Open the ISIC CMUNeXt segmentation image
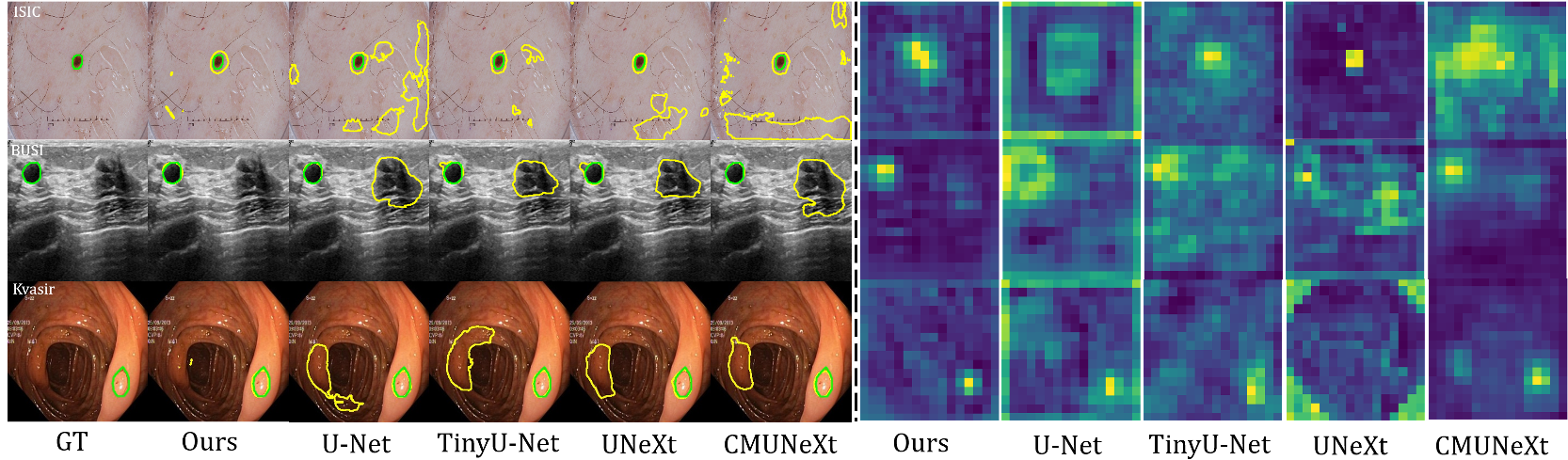 point(782,71)
